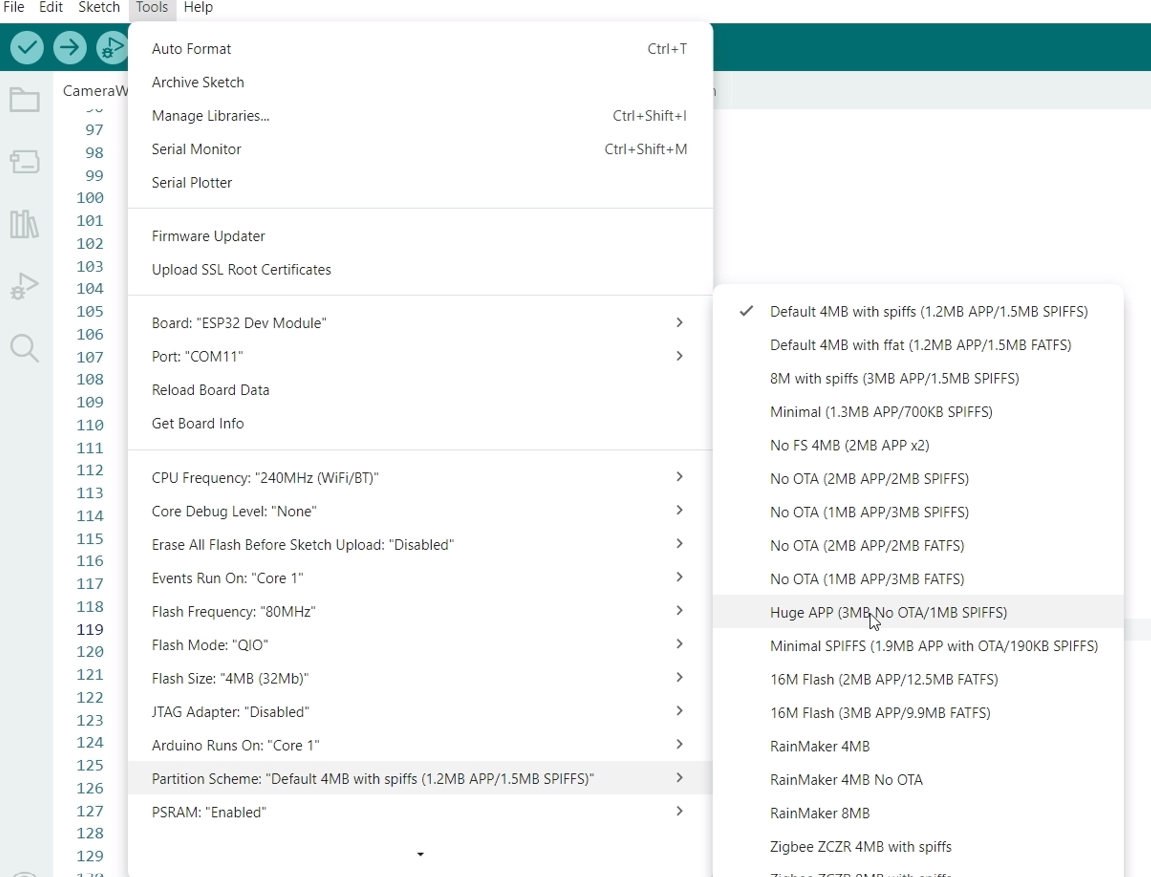Click Manage Libraries... menu entry

coord(210,116)
